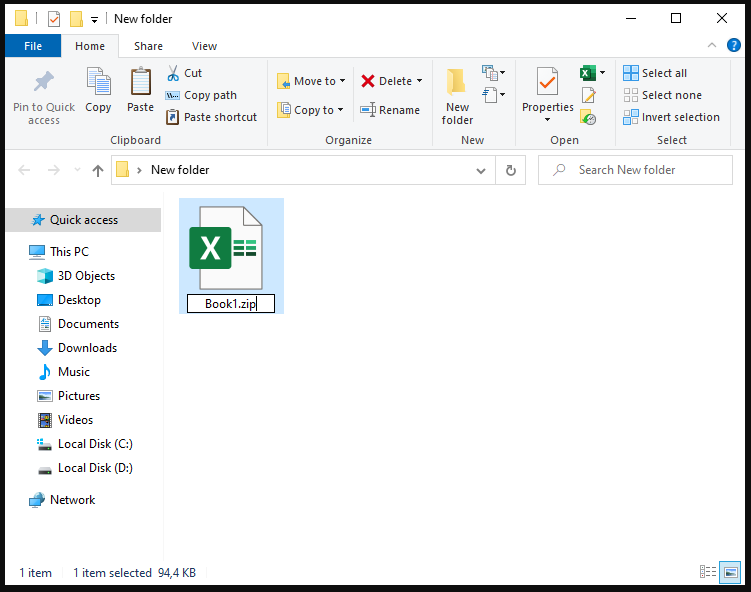Click Paste shortcut in the ribbon

[211, 117]
